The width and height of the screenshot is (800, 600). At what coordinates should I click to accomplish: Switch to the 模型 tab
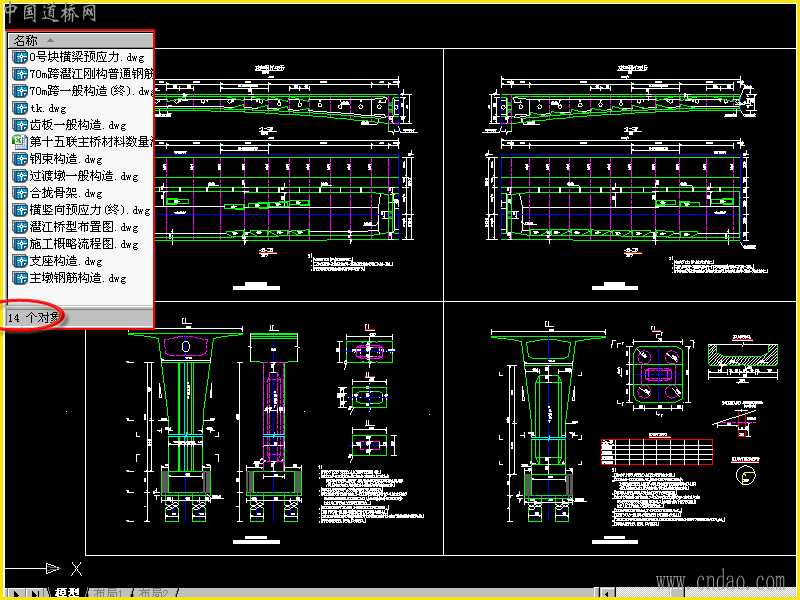(x=67, y=593)
